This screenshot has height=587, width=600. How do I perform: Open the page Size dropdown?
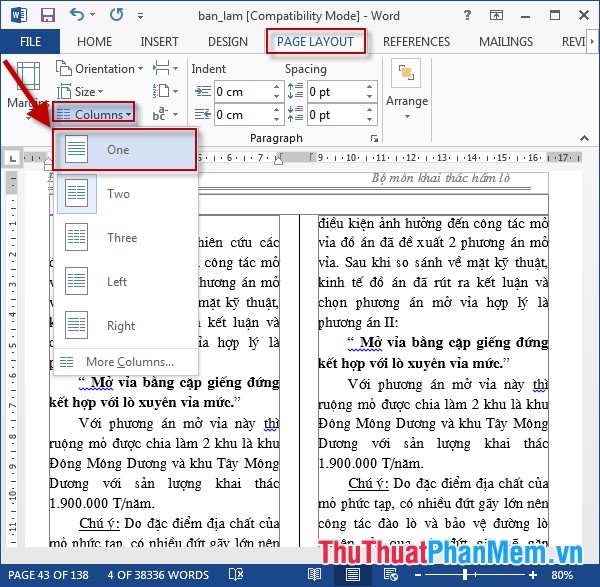coord(80,92)
